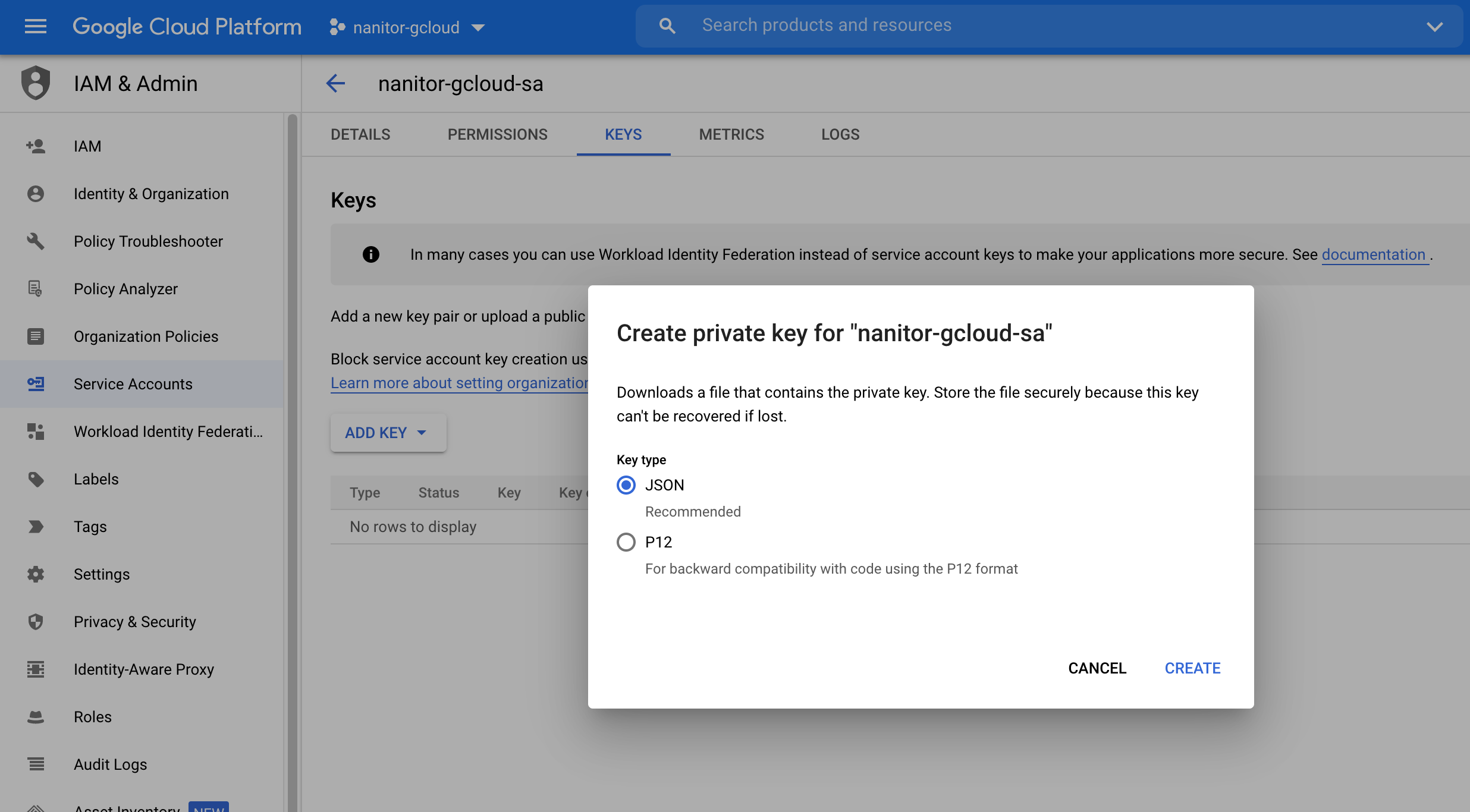Screen dimensions: 1470x812
Task: Click the Roles hat icon
Action: (x=36, y=717)
